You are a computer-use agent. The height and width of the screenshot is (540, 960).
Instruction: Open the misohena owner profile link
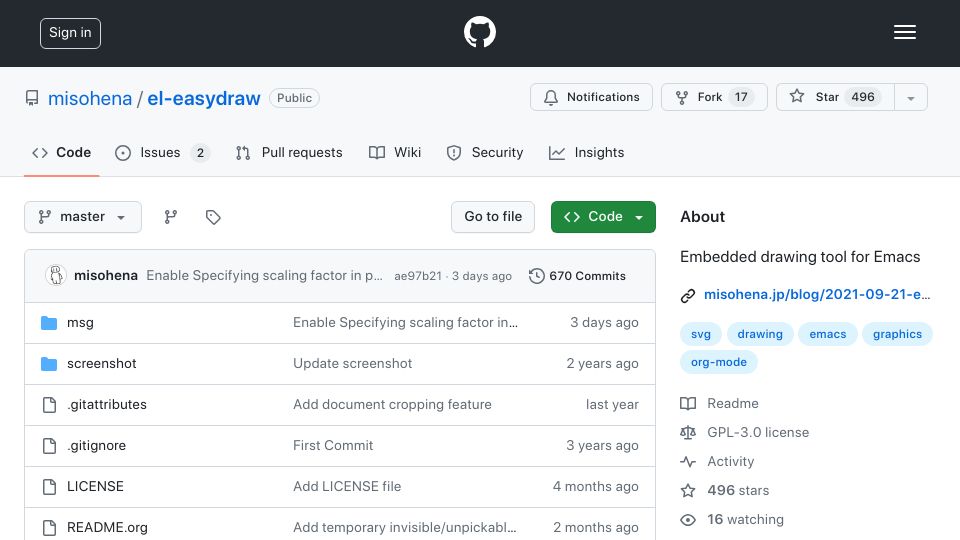90,98
